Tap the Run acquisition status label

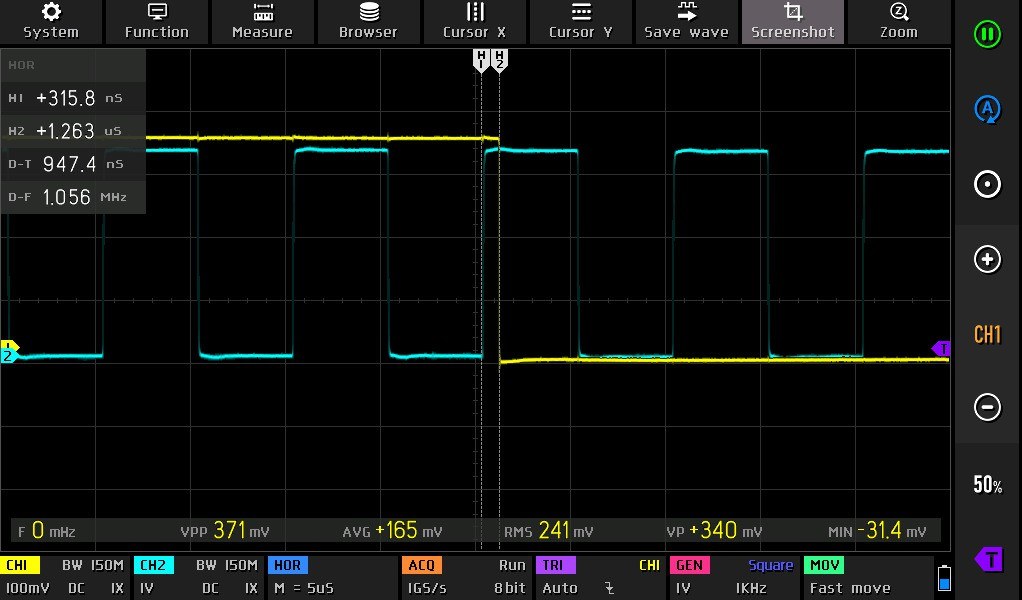(512, 565)
